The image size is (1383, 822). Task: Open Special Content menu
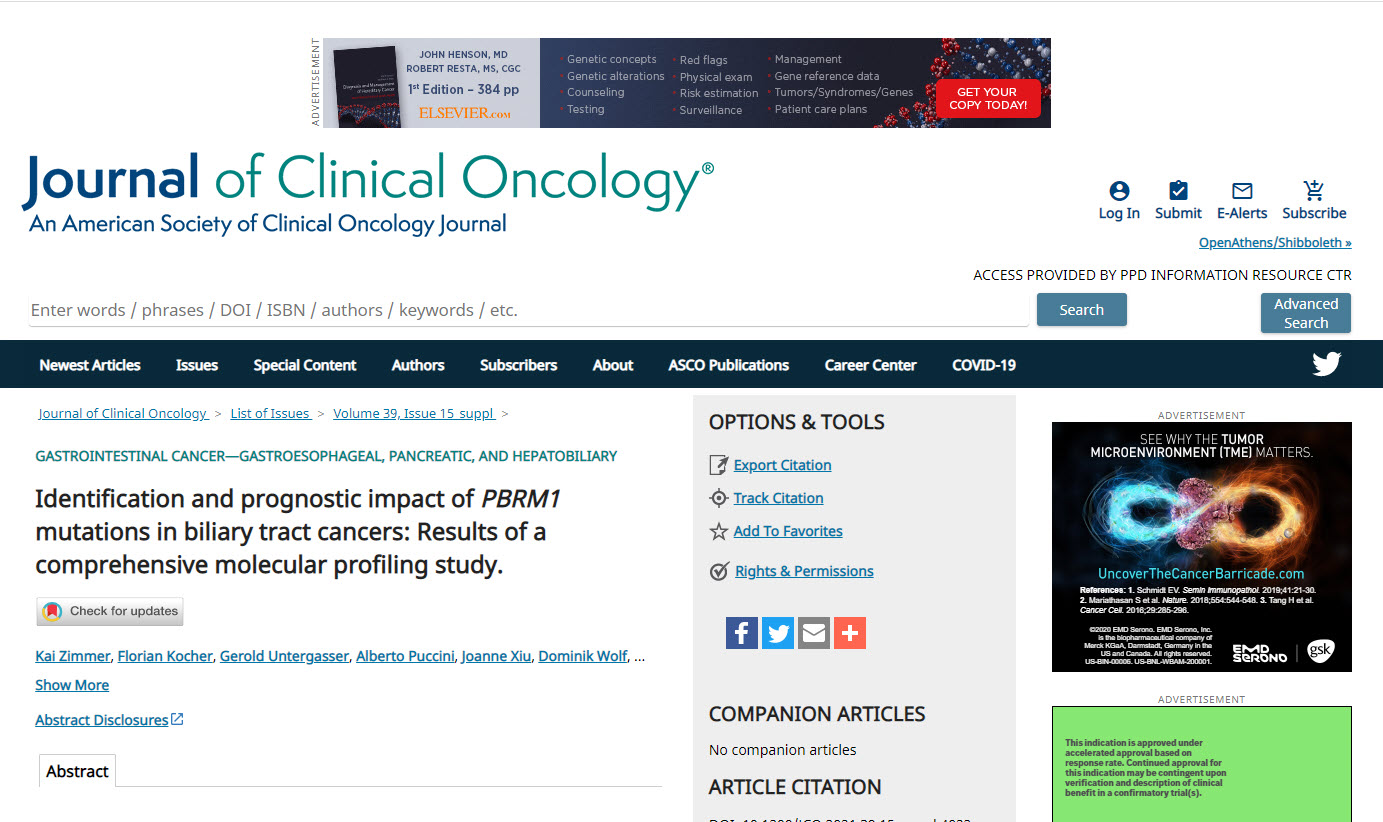click(x=305, y=365)
